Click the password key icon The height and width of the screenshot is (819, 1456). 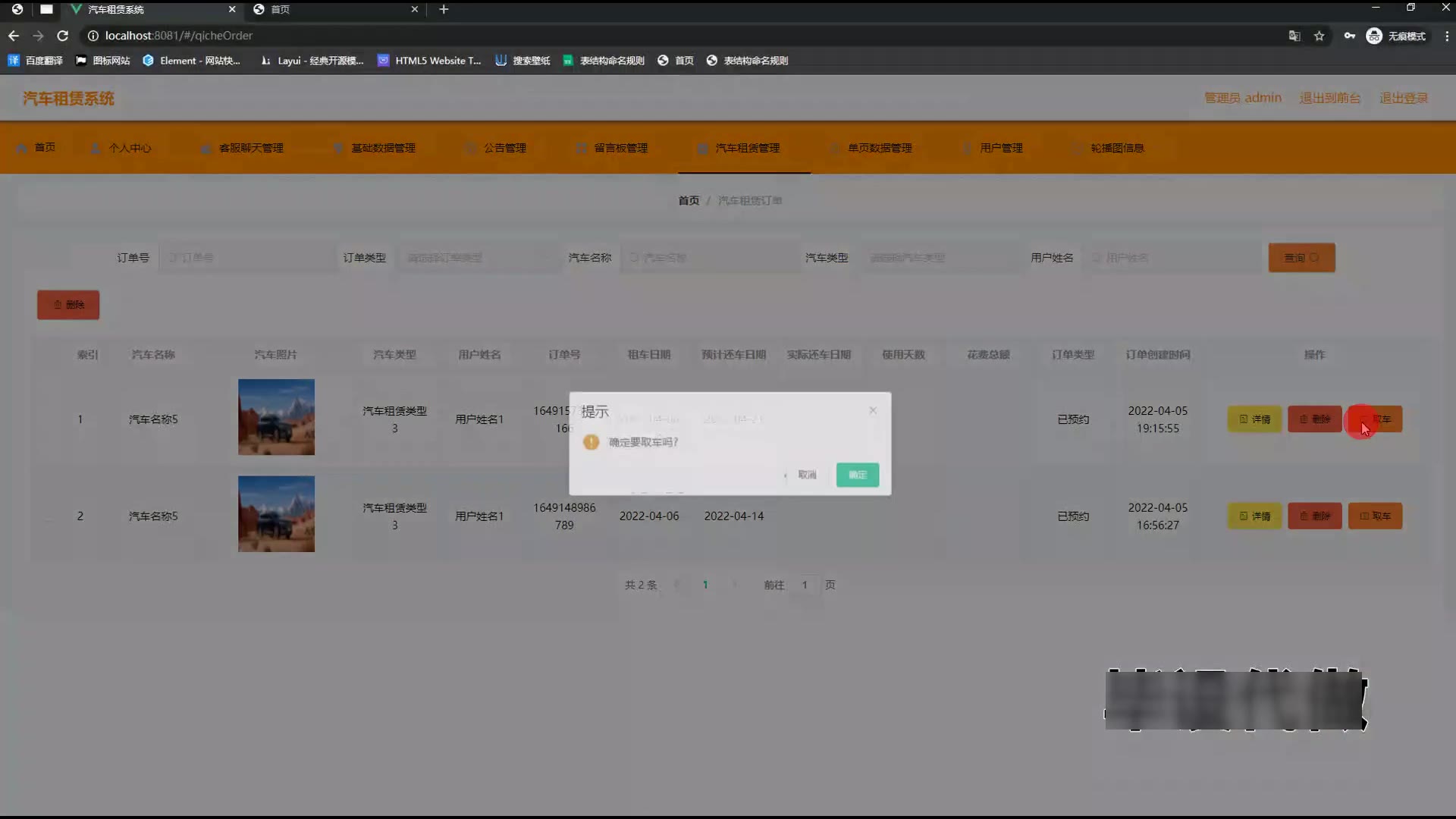coord(1349,36)
